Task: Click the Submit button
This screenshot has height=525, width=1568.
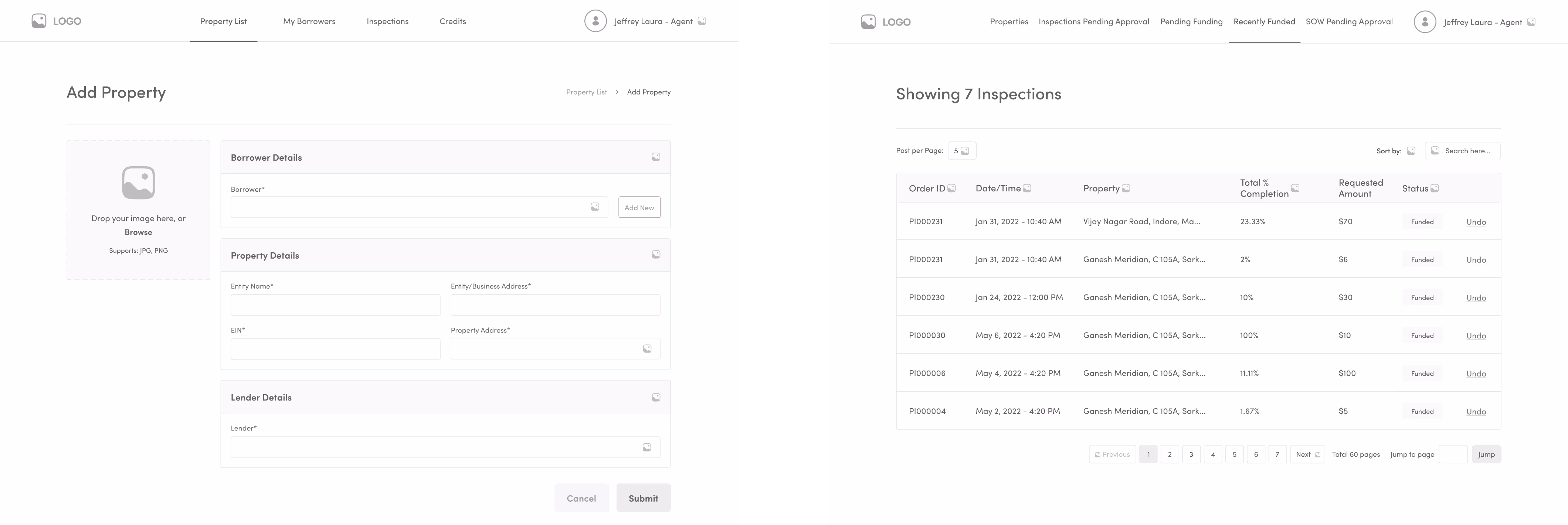Action: pos(644,498)
